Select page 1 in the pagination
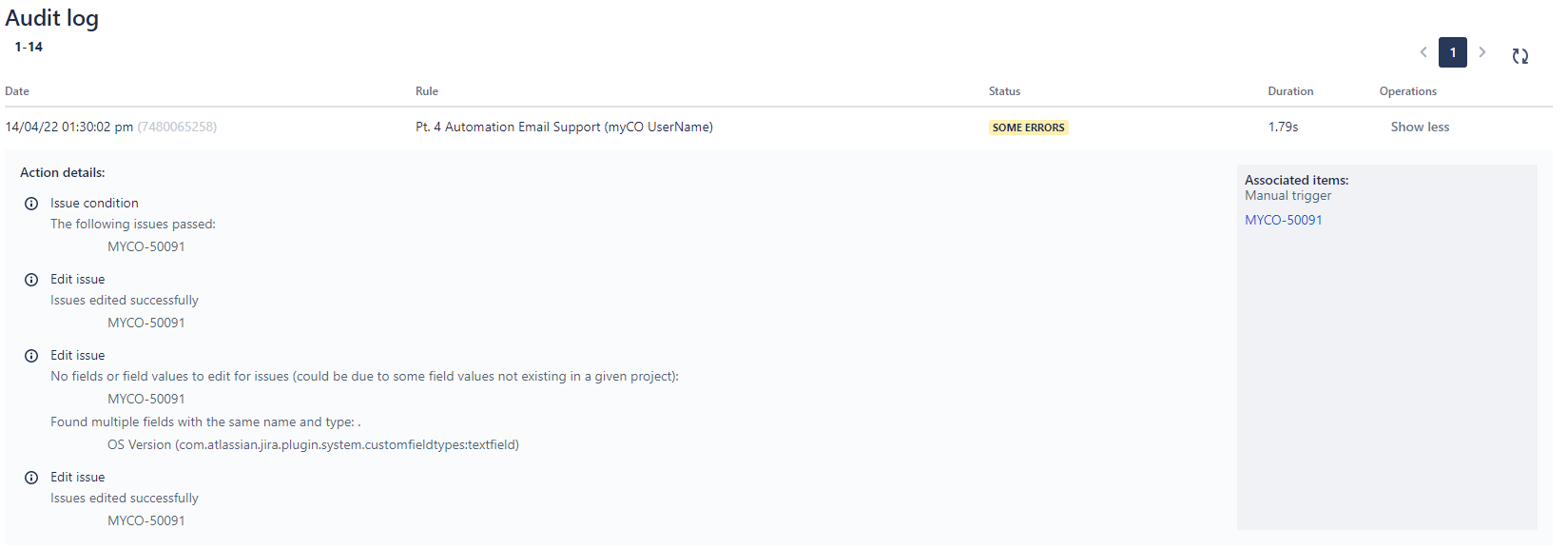Screen dimensions: 1568x549 (1453, 52)
